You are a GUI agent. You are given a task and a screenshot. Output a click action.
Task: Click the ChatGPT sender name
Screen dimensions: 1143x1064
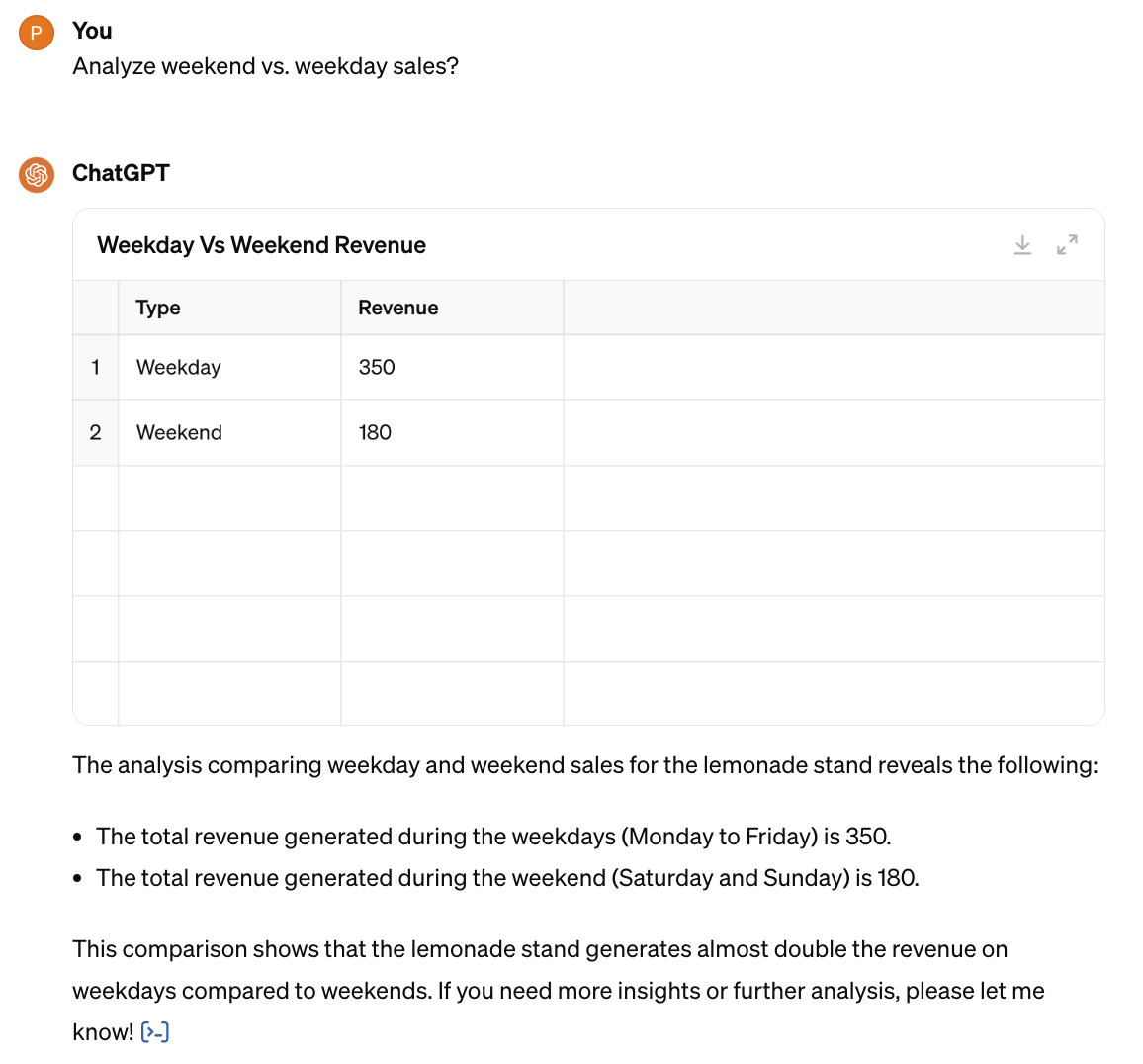coord(121,174)
